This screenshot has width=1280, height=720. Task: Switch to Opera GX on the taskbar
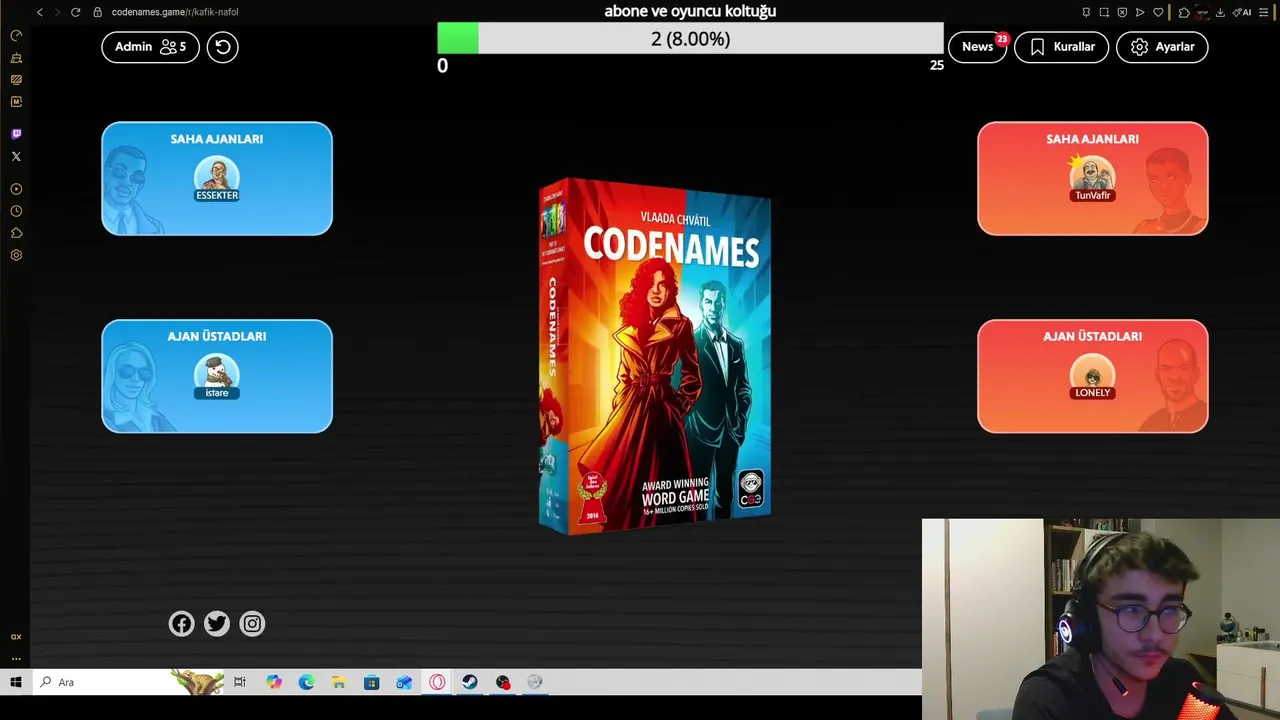(437, 682)
